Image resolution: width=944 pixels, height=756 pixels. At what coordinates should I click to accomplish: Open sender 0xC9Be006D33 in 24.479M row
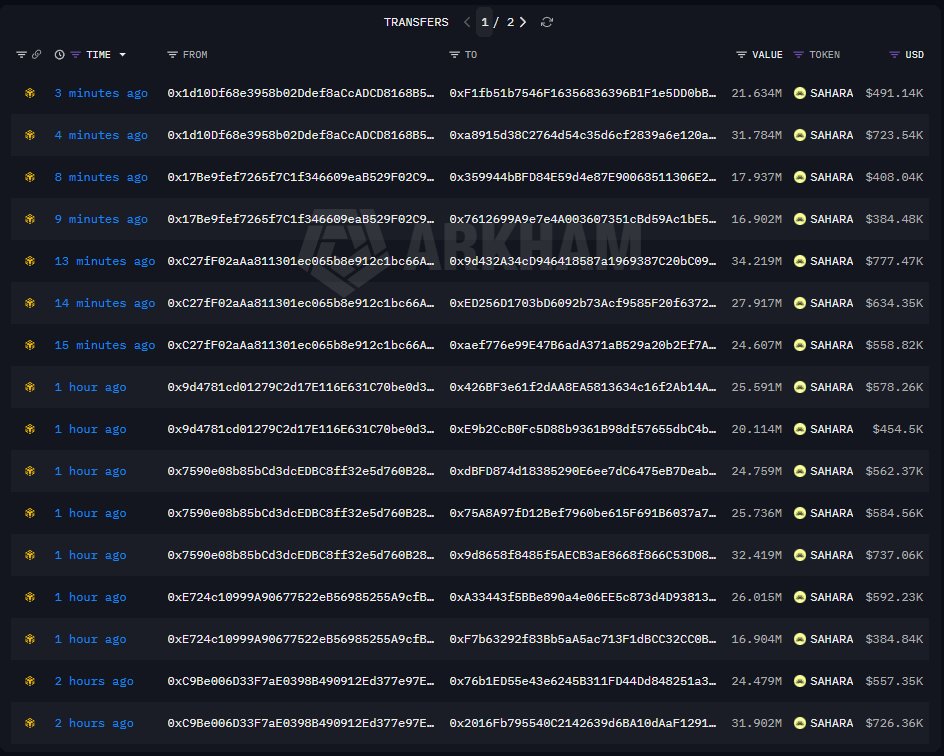coord(301,681)
